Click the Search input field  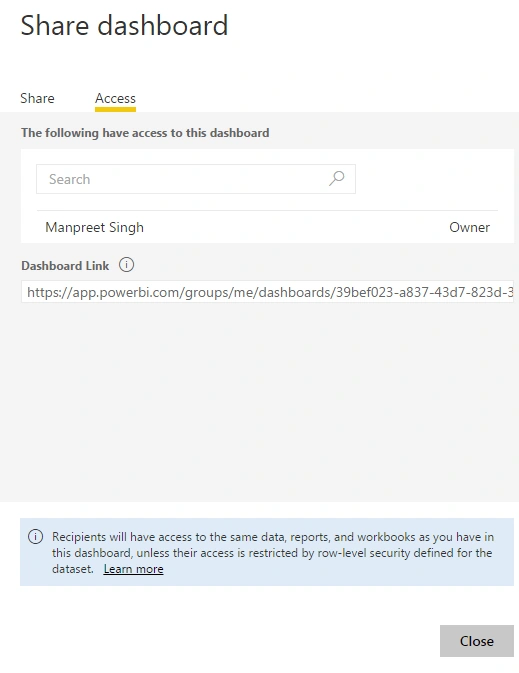pyautogui.click(x=196, y=179)
